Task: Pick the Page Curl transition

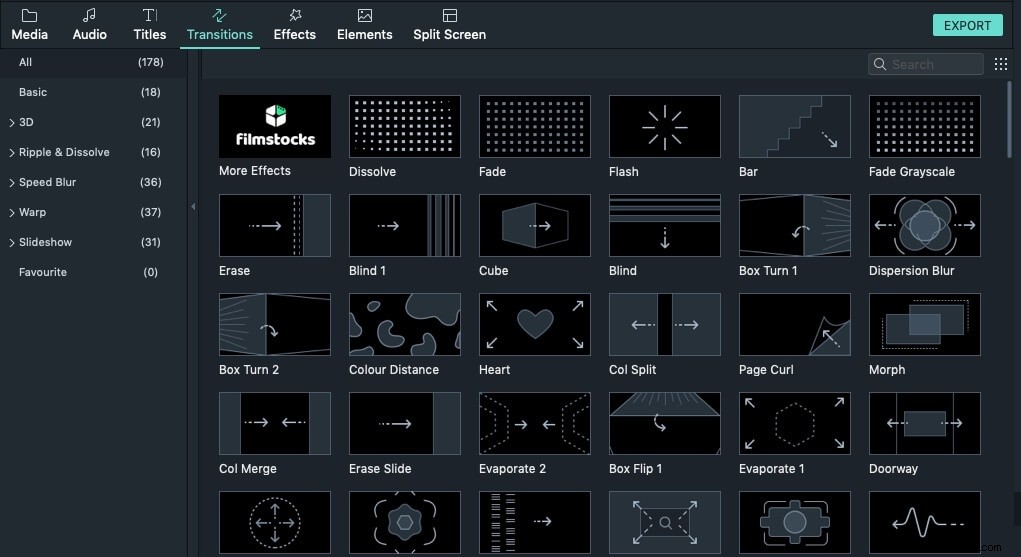Action: tap(794, 324)
